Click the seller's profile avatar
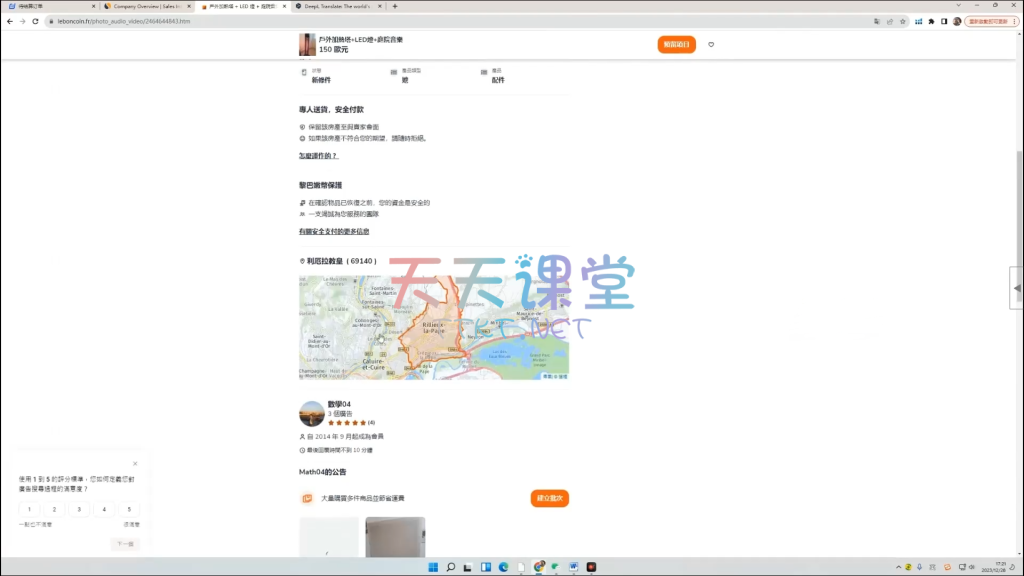Viewport: 1024px width, 576px height. click(x=311, y=414)
